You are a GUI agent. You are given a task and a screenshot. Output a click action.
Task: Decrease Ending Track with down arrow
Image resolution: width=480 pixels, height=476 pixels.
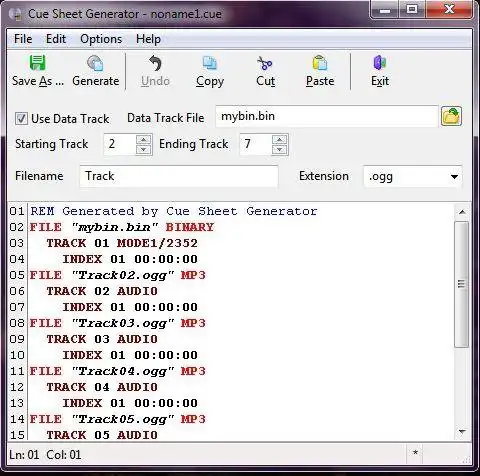click(x=280, y=150)
